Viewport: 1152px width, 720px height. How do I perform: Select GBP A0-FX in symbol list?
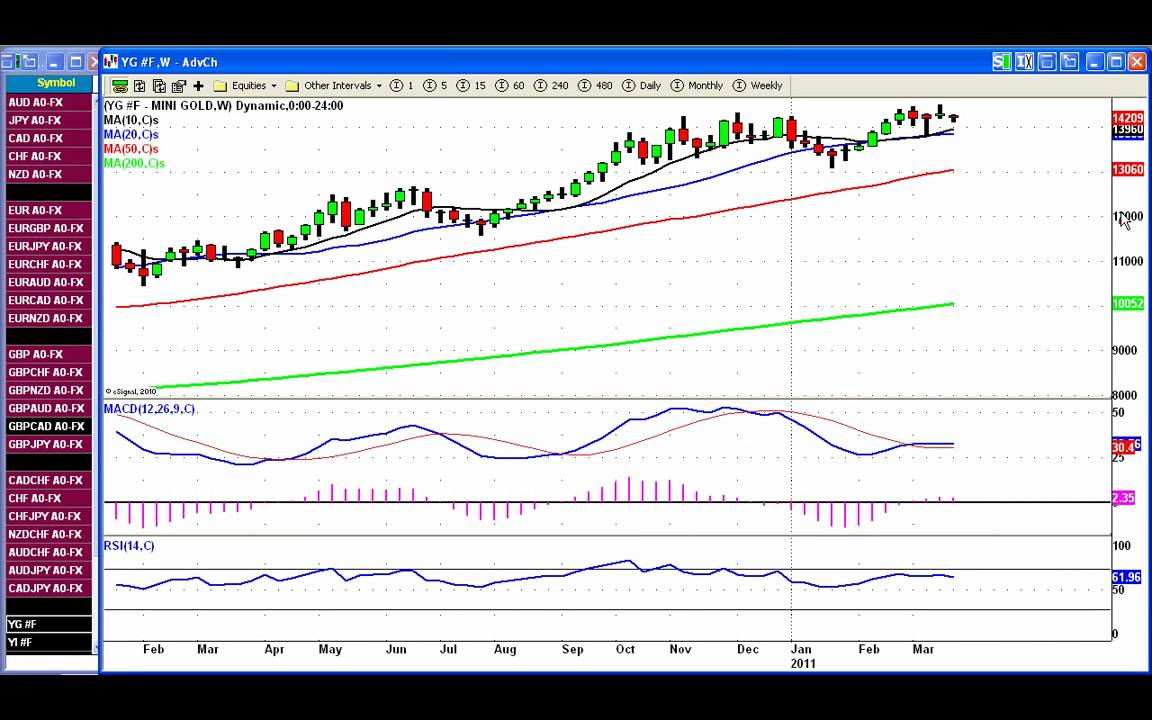(49, 354)
